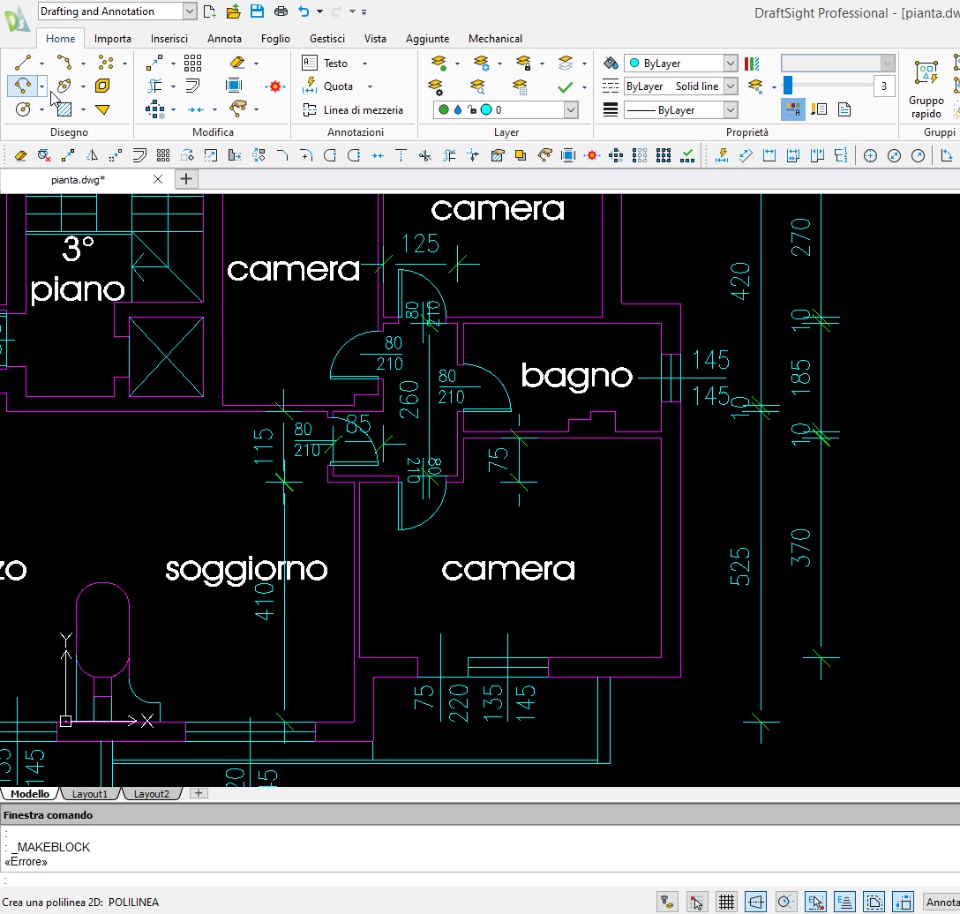960x914 pixels.
Task: Click the Hatch tool icon
Action: [x=63, y=110]
